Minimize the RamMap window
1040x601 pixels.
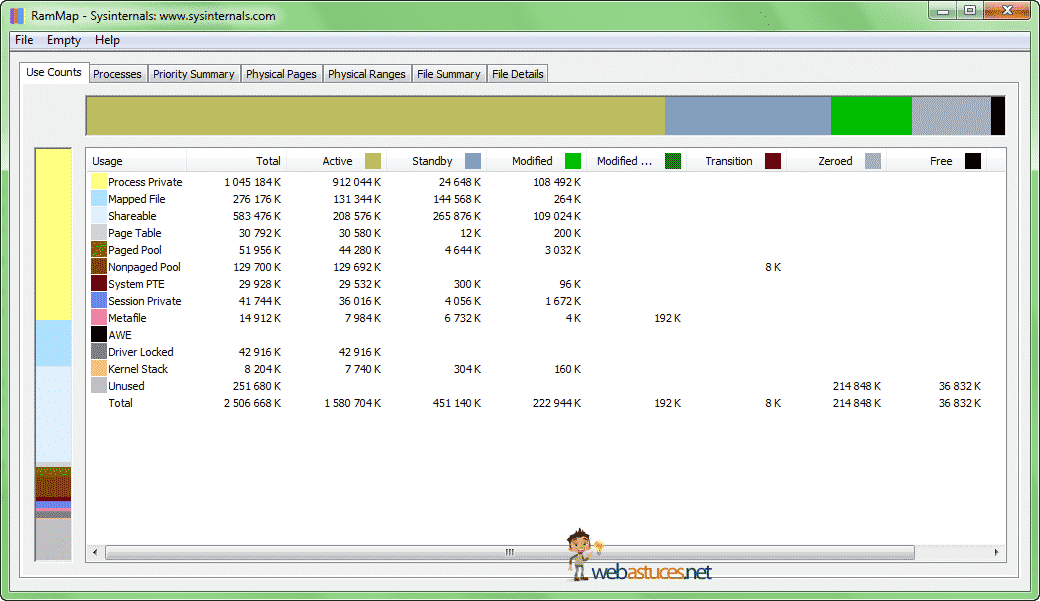pyautogui.click(x=942, y=11)
